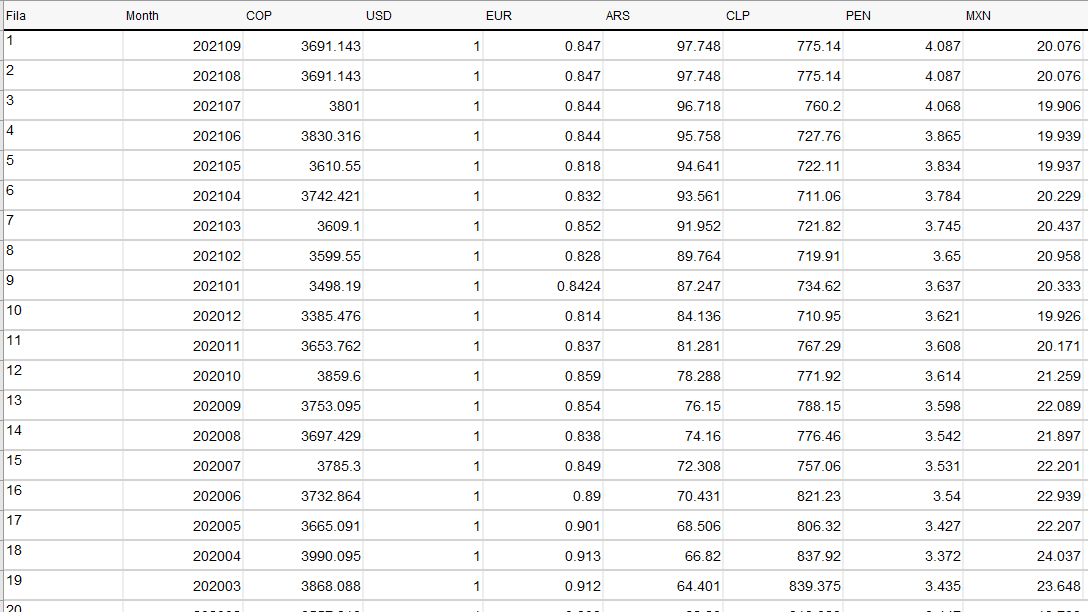Select the PEN value 3.65

(x=946, y=256)
